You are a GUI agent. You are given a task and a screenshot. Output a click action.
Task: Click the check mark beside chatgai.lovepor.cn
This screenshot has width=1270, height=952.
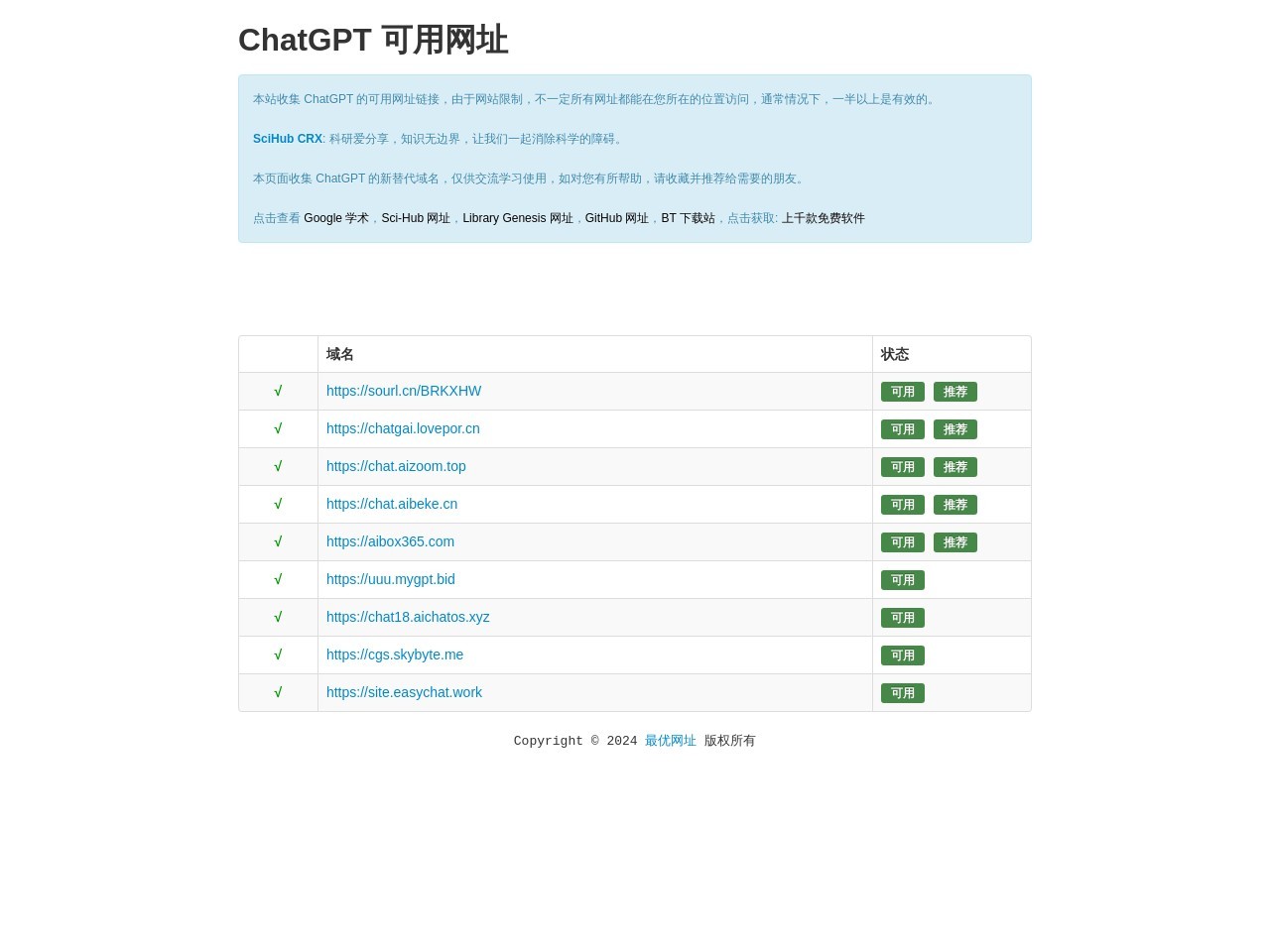[x=278, y=428]
